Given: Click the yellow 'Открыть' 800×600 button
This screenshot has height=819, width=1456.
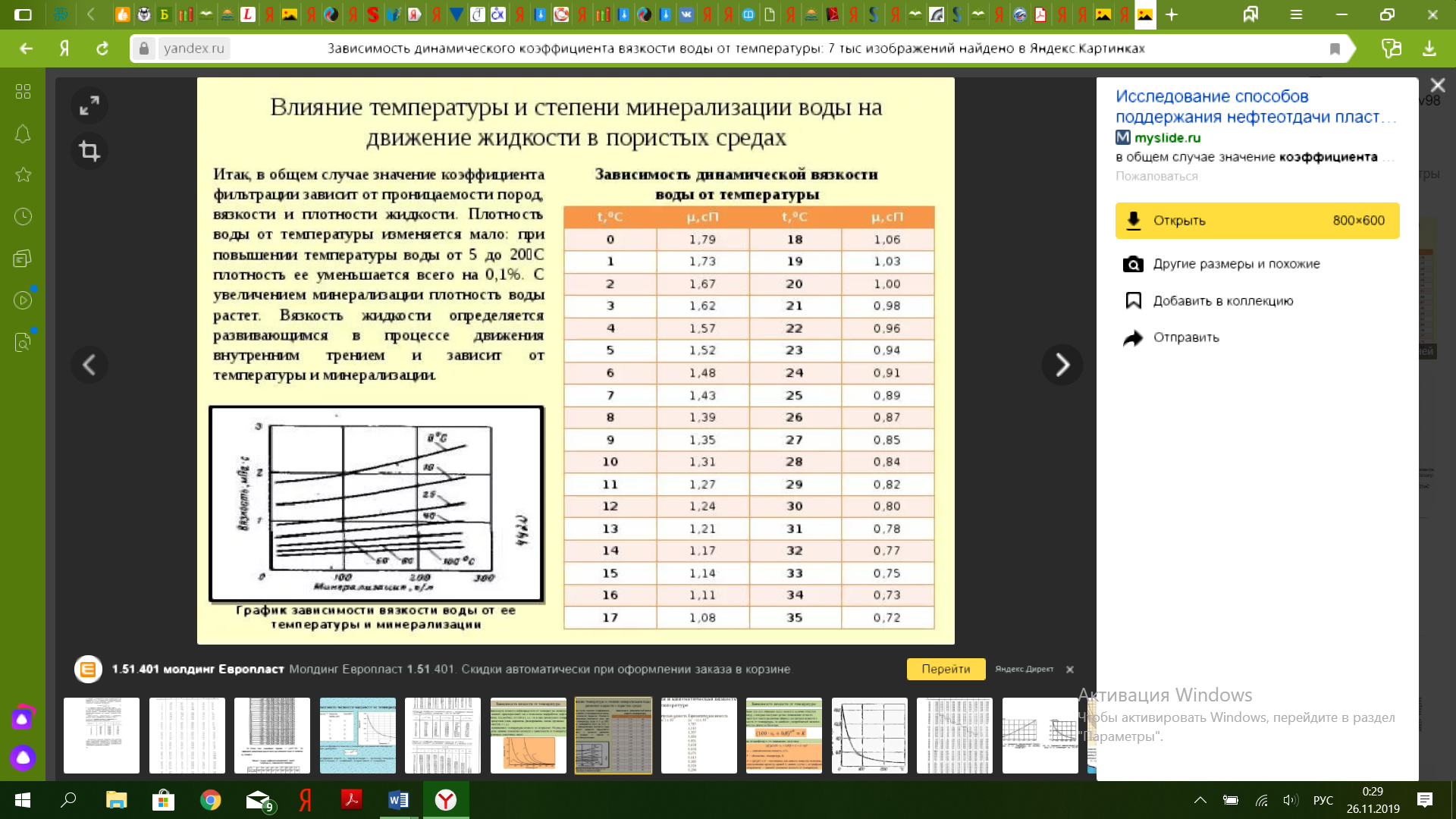Looking at the screenshot, I should (1257, 221).
